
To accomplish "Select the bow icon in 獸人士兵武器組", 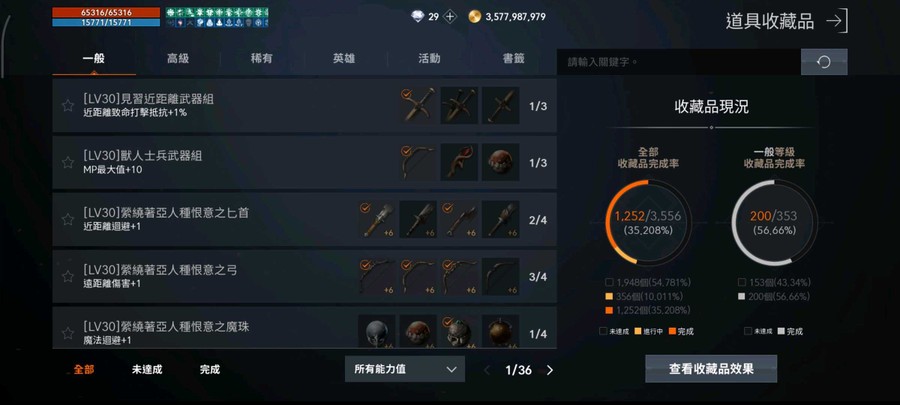I will pyautogui.click(x=418, y=162).
